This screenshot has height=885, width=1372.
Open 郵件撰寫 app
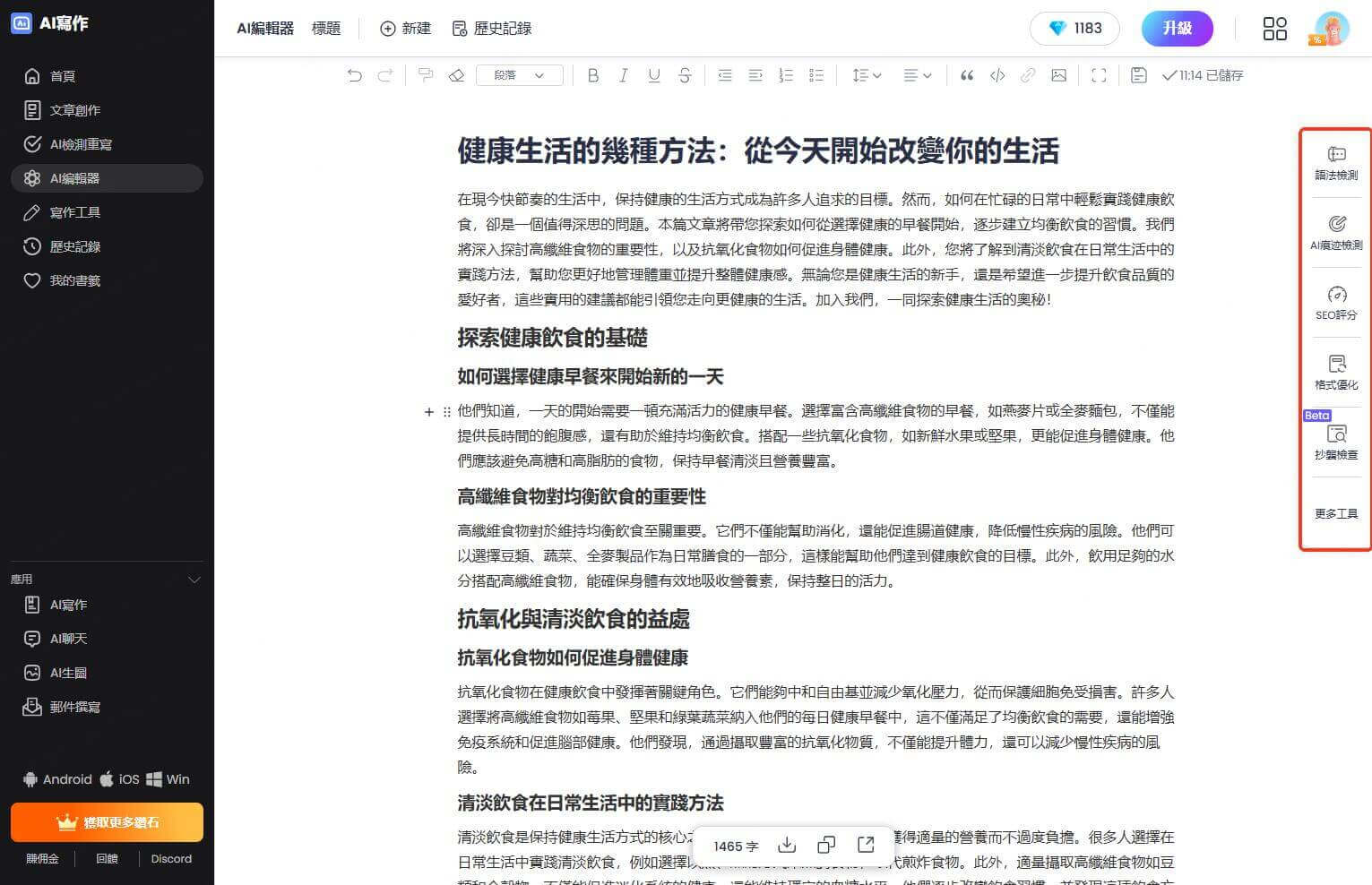pyautogui.click(x=108, y=707)
